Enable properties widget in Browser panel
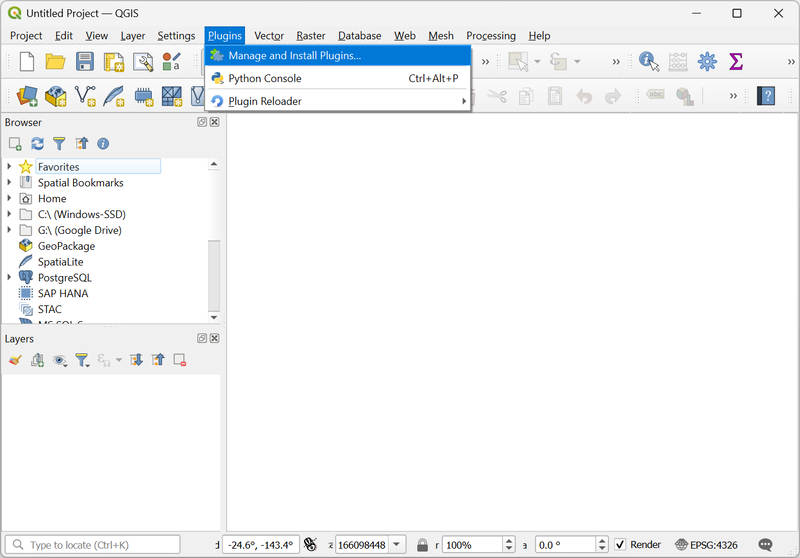Screen dimensions: 800x558 (x=103, y=144)
